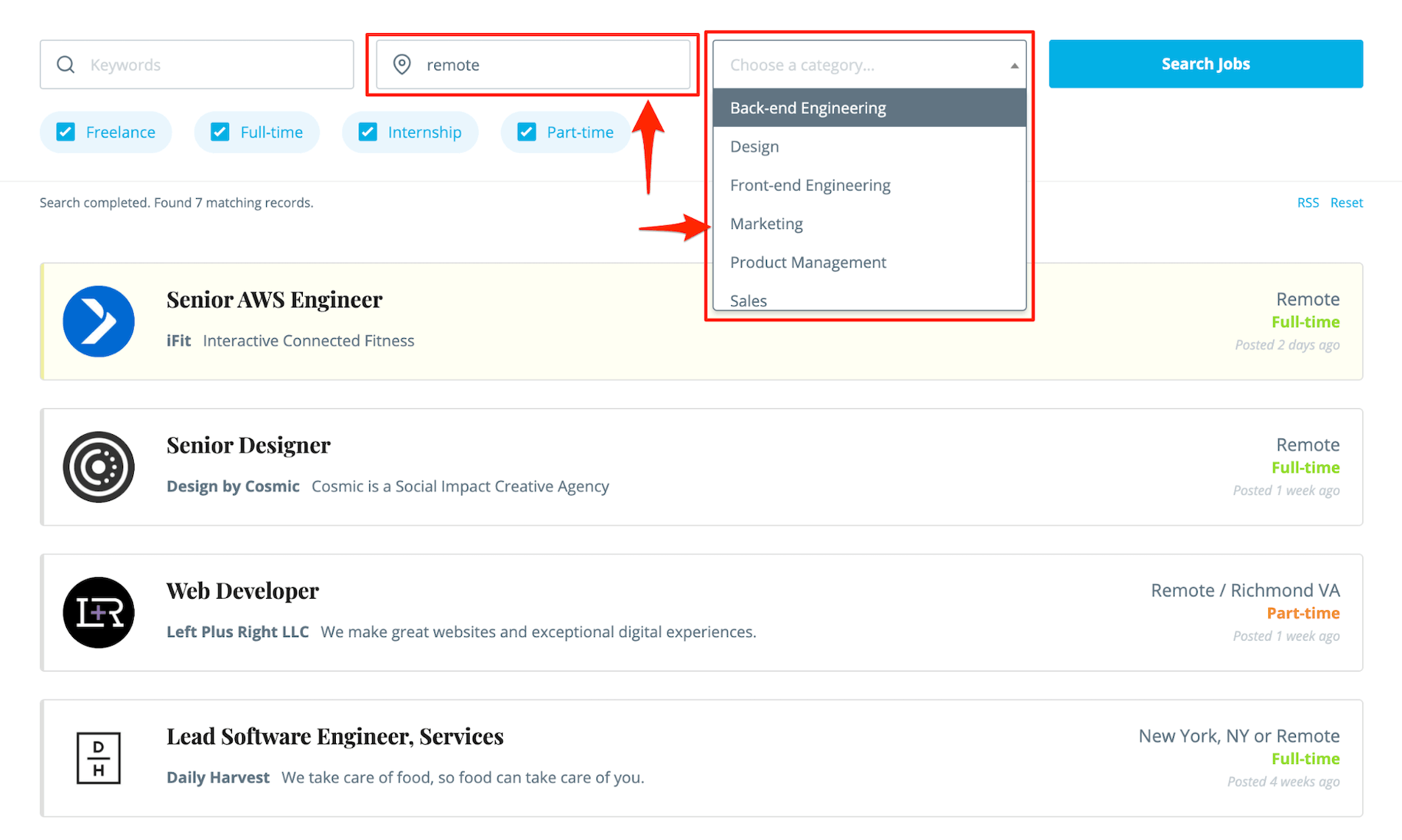Select Back-end Engineering from category list
1402x840 pixels.
point(808,108)
